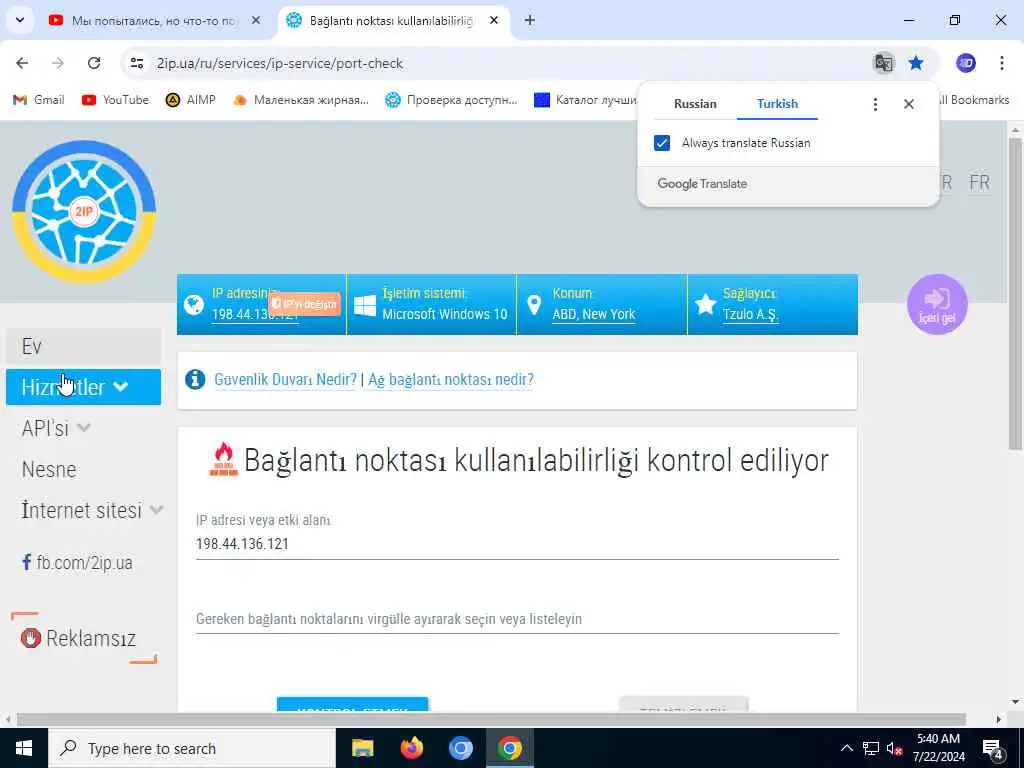Select the Russian tab in translate popup
This screenshot has width=1024, height=768.
[695, 104]
